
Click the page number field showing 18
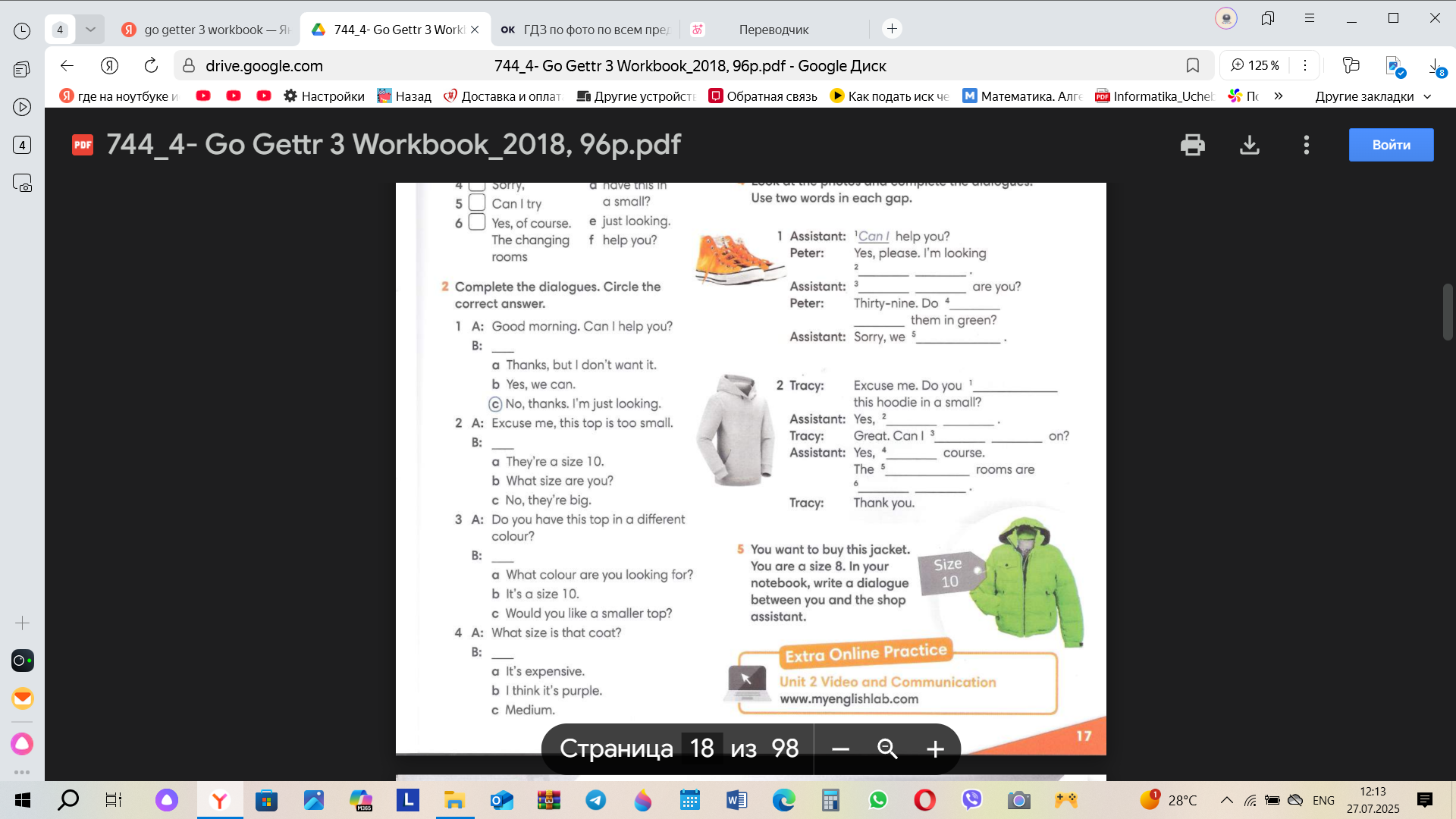[x=701, y=749]
